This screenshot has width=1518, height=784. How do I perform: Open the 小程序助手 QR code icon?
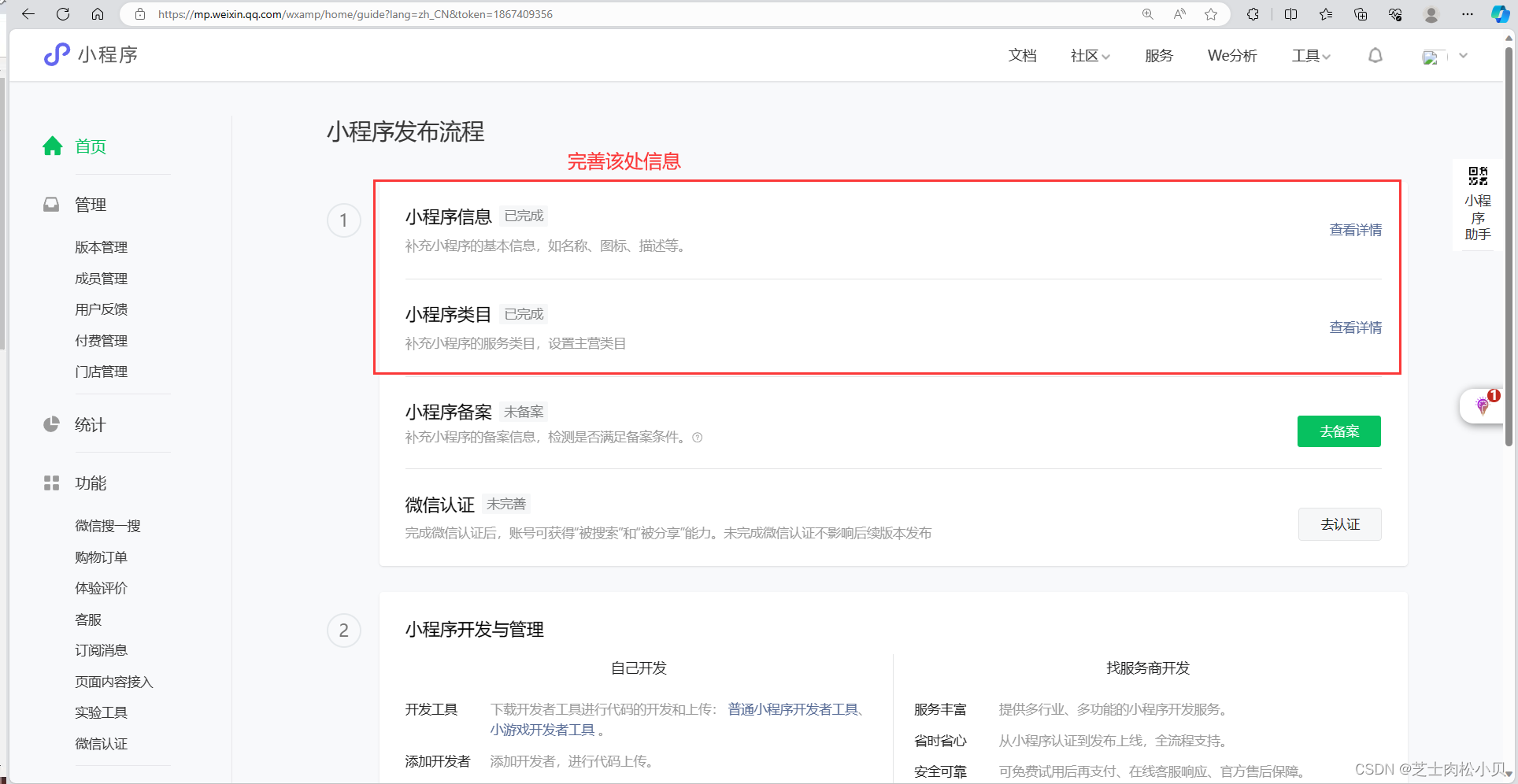1478,176
